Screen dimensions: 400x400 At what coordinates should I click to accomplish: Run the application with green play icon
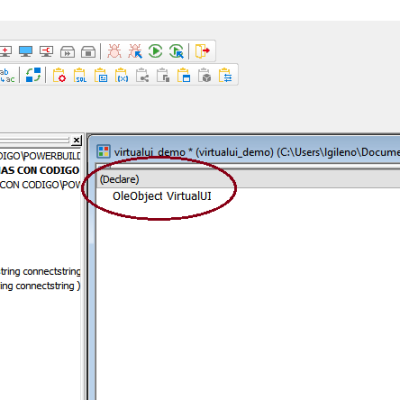[155, 51]
